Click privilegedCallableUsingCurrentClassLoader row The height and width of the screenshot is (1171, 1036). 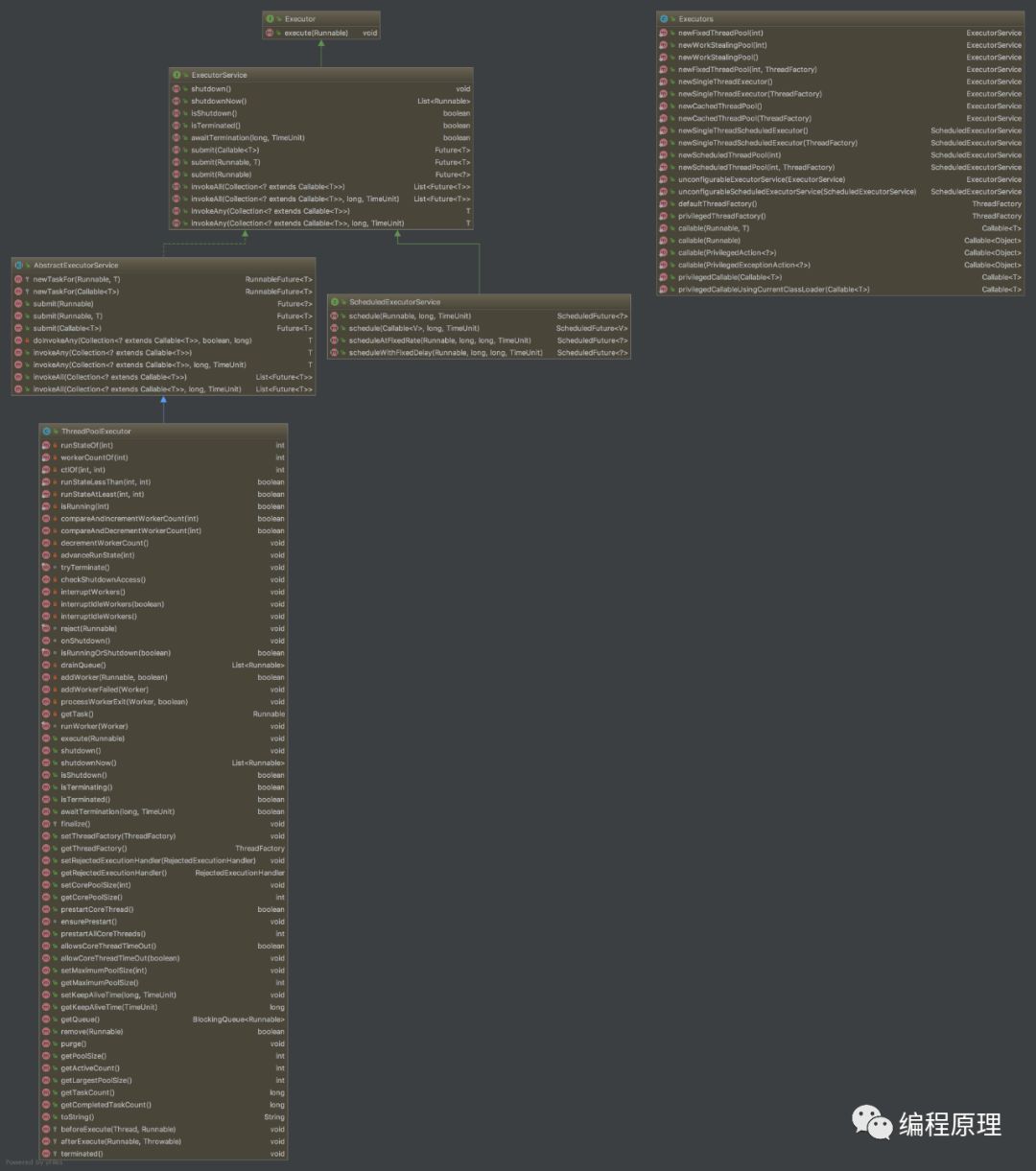pos(840,290)
